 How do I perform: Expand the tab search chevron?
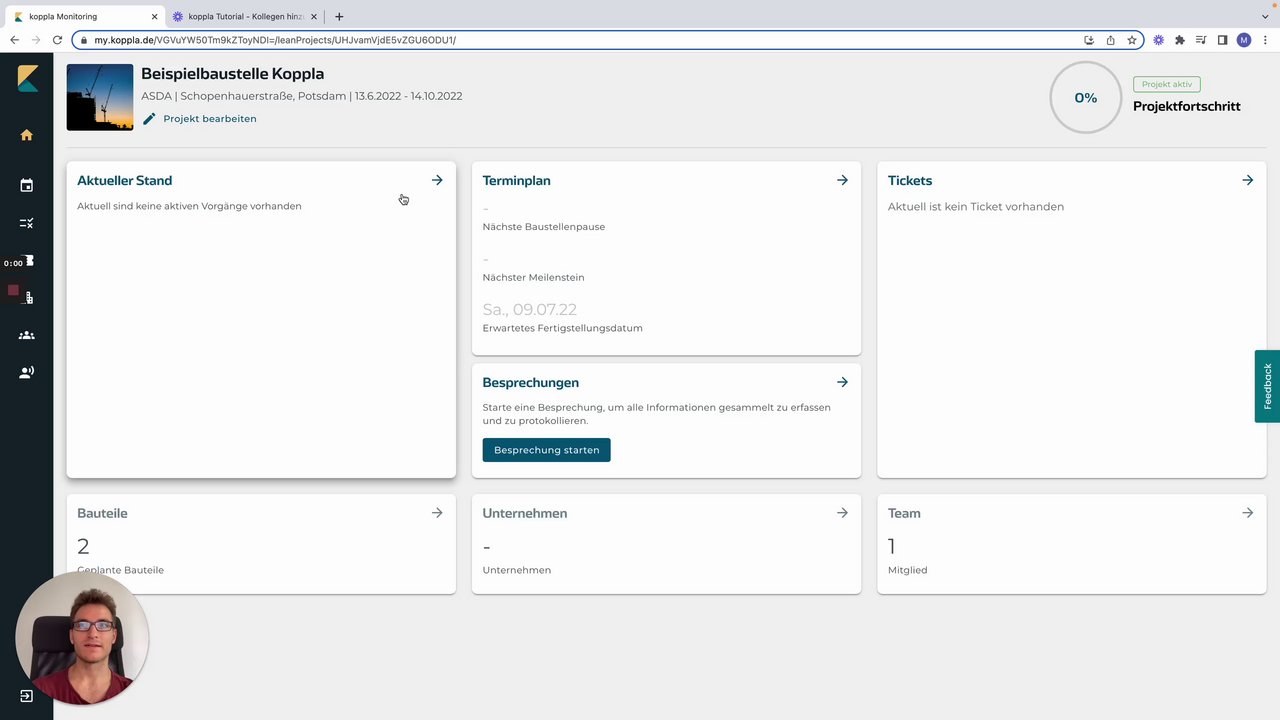pyautogui.click(x=1265, y=16)
